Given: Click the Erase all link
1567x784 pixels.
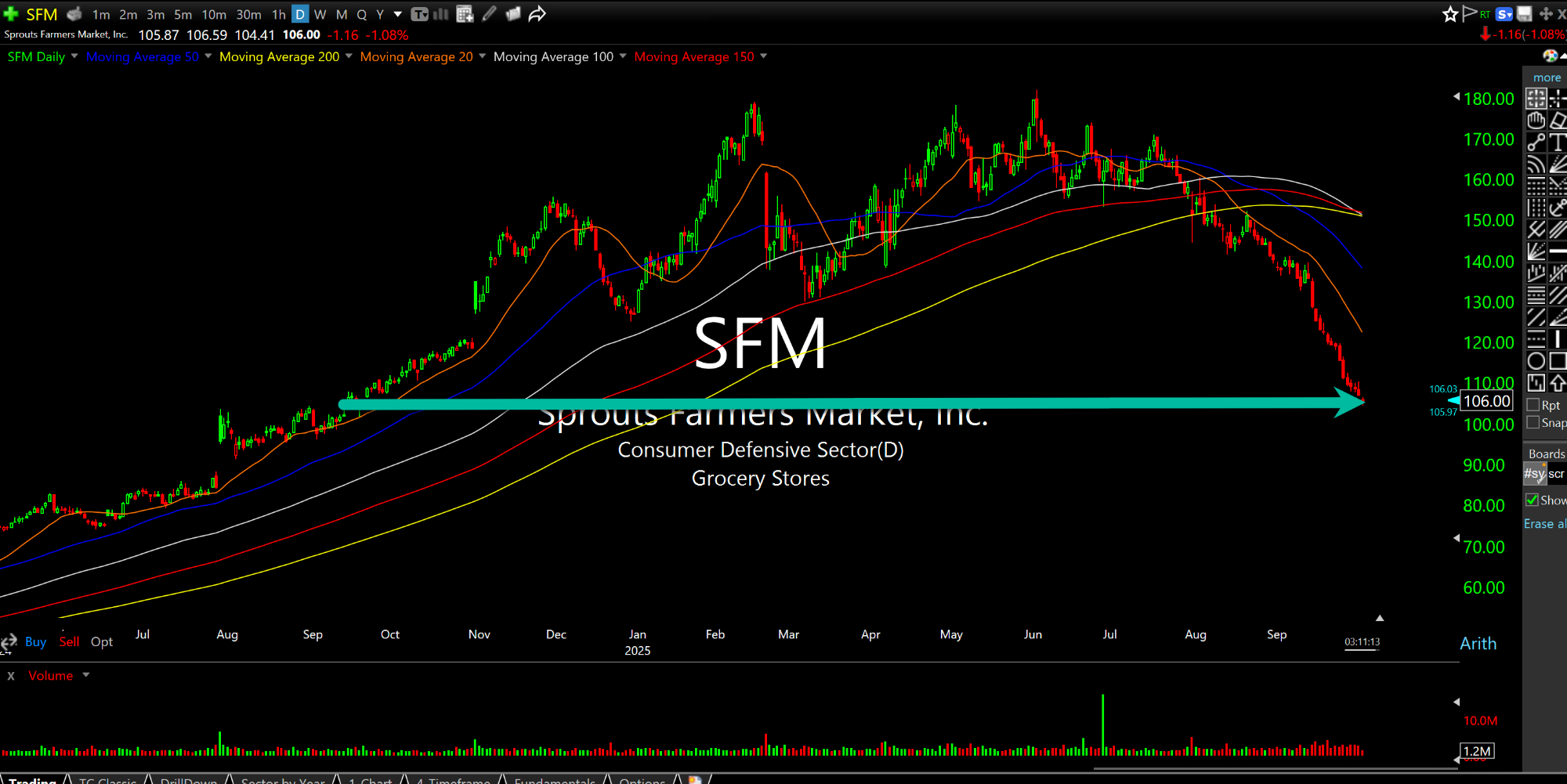Looking at the screenshot, I should (x=1543, y=524).
